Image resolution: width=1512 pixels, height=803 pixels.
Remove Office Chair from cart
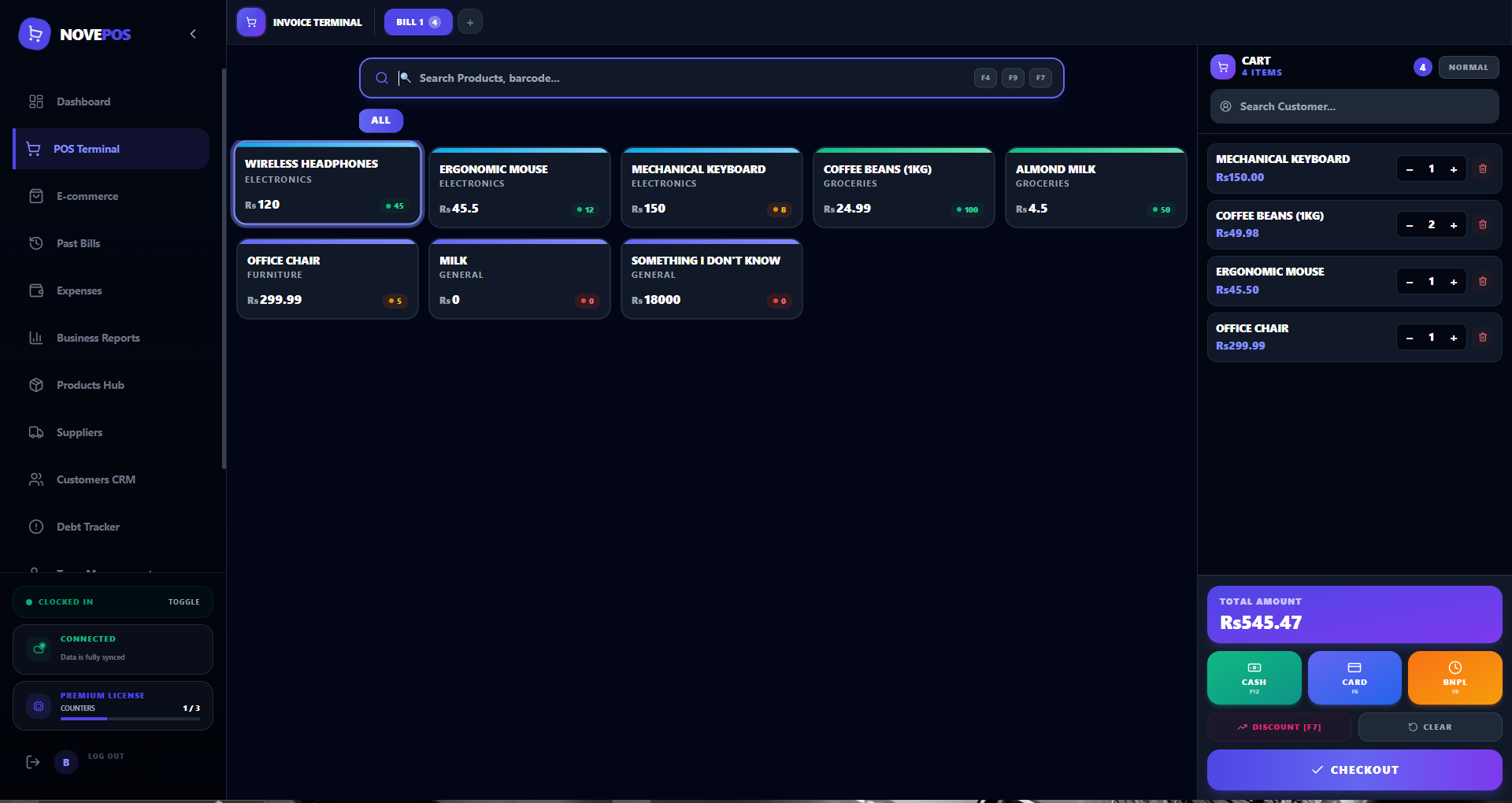coord(1483,337)
